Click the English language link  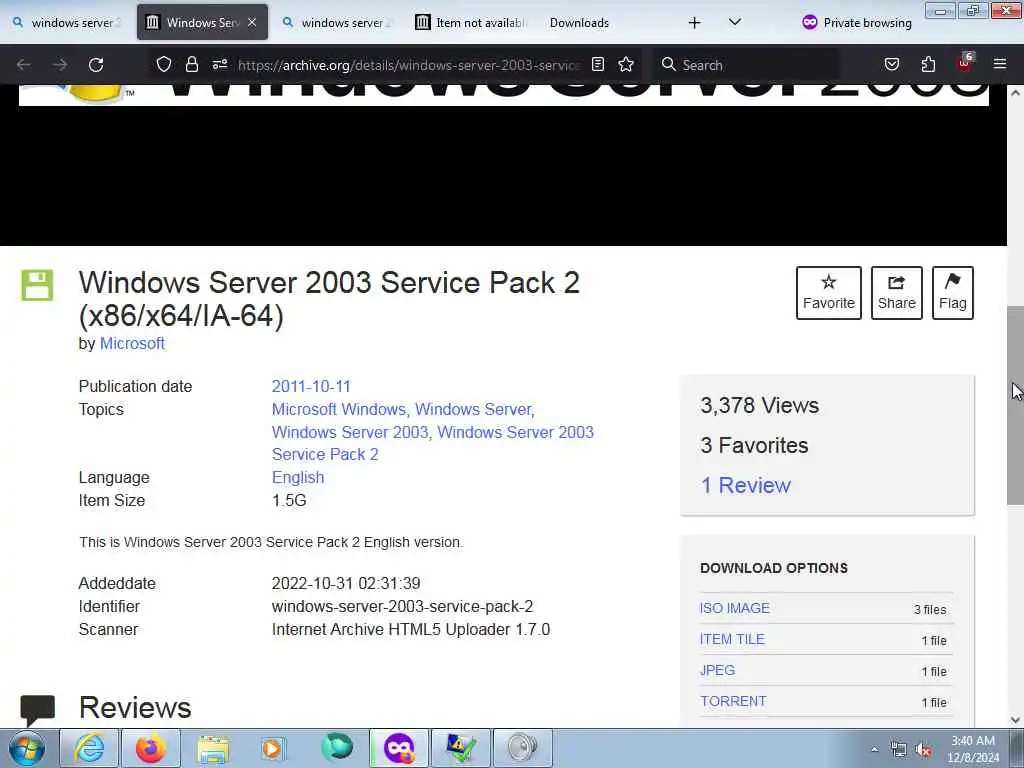click(298, 477)
